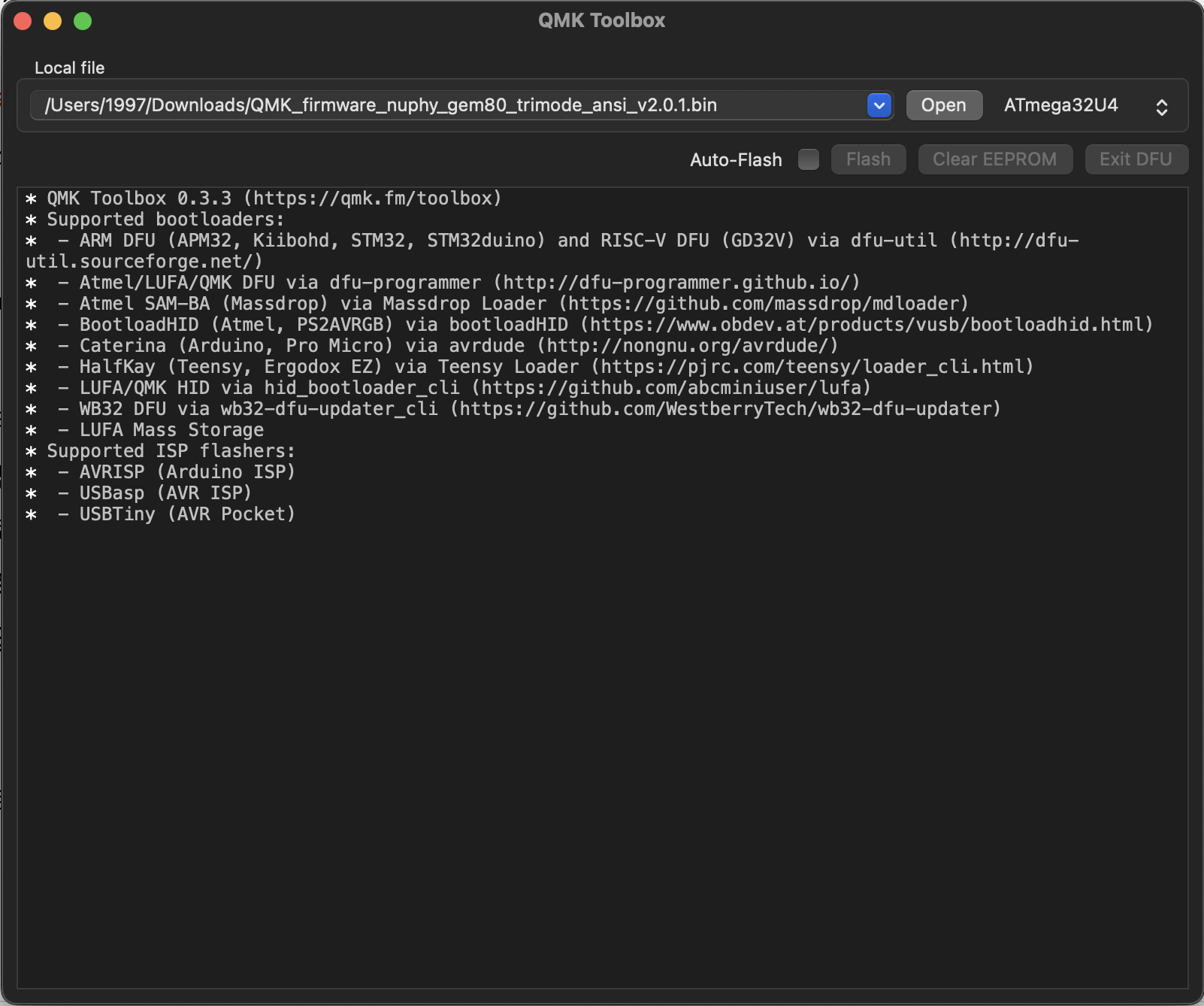This screenshot has width=1204, height=1006.
Task: Click the Atmel SAM-BA Massdrop log line
Action: (x=497, y=304)
